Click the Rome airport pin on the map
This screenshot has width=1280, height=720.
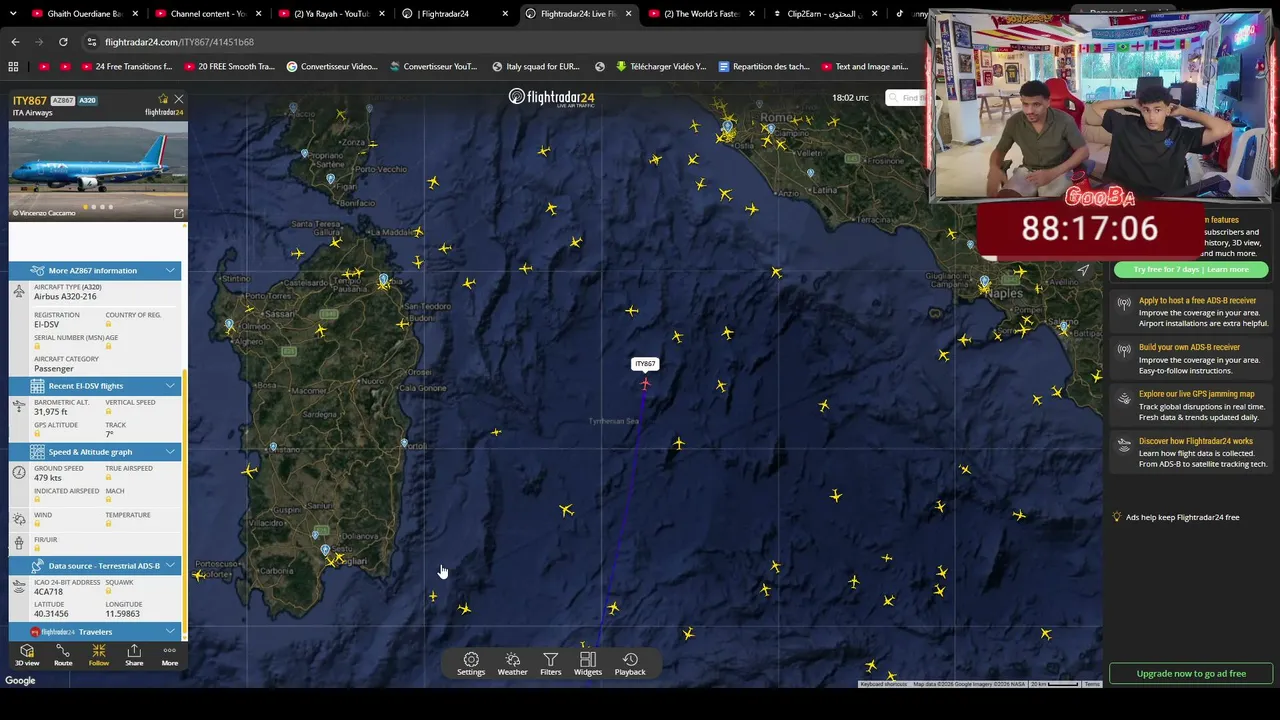[x=728, y=126]
